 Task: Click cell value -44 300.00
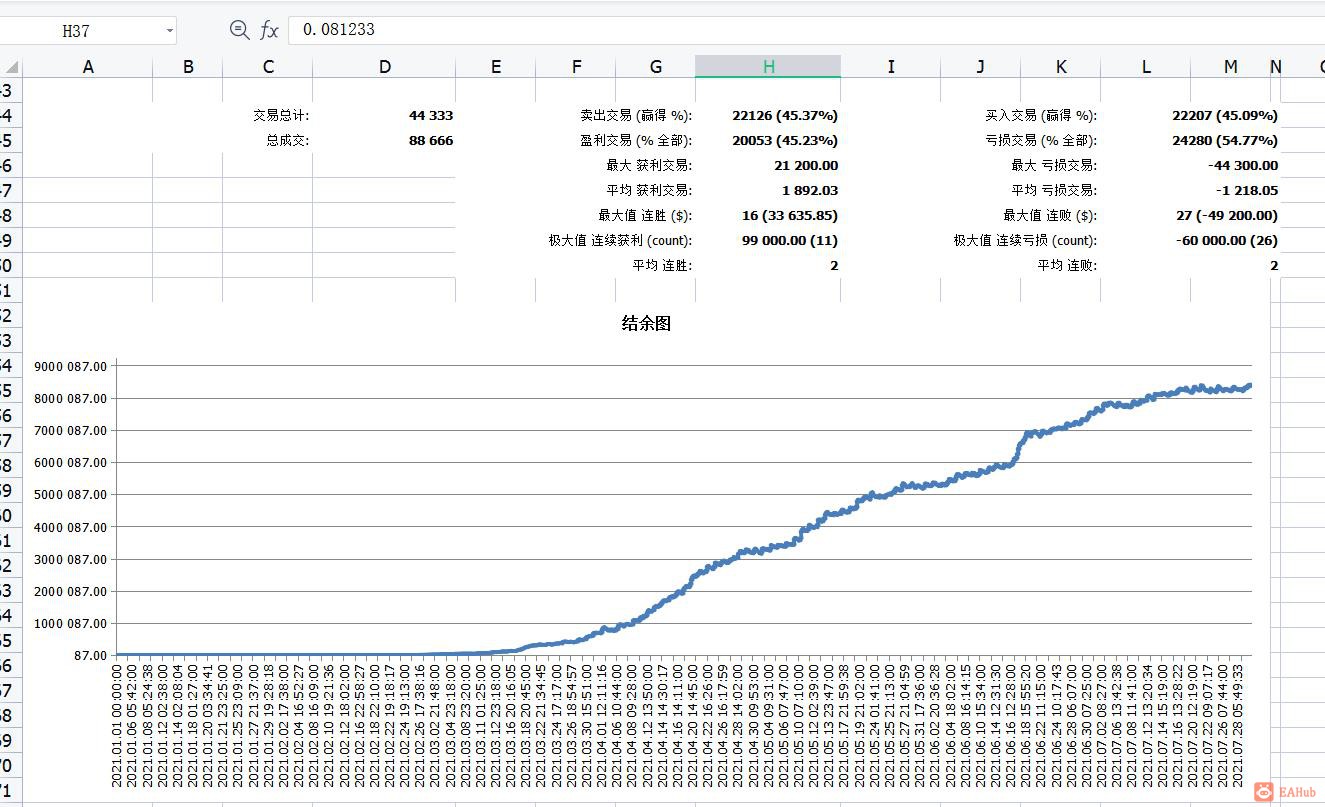tap(1243, 166)
